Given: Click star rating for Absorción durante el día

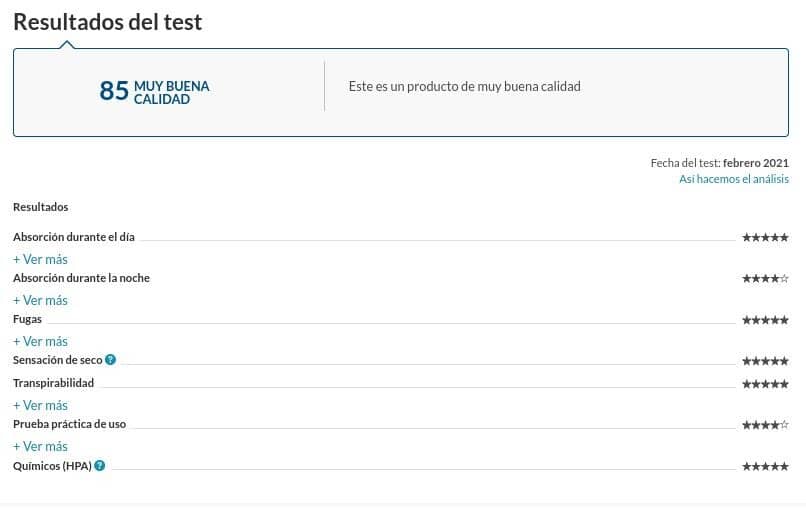Looking at the screenshot, I should tap(765, 237).
